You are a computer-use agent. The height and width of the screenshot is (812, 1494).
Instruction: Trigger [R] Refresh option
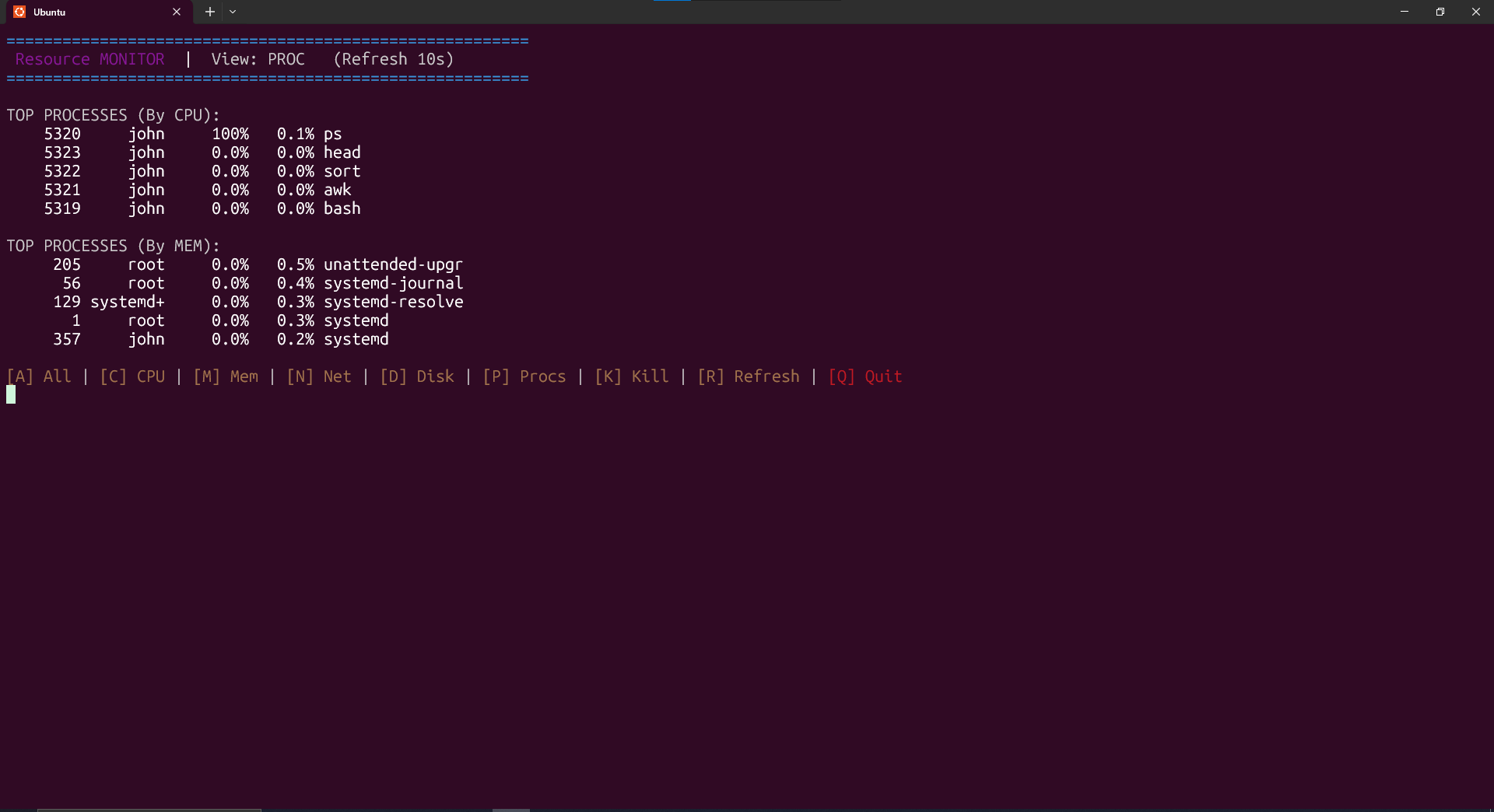point(748,376)
